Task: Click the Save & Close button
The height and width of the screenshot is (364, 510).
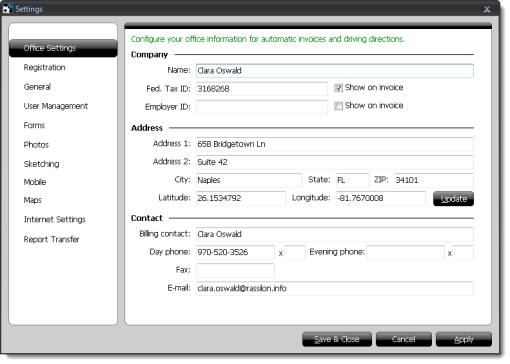Action: pos(337,339)
